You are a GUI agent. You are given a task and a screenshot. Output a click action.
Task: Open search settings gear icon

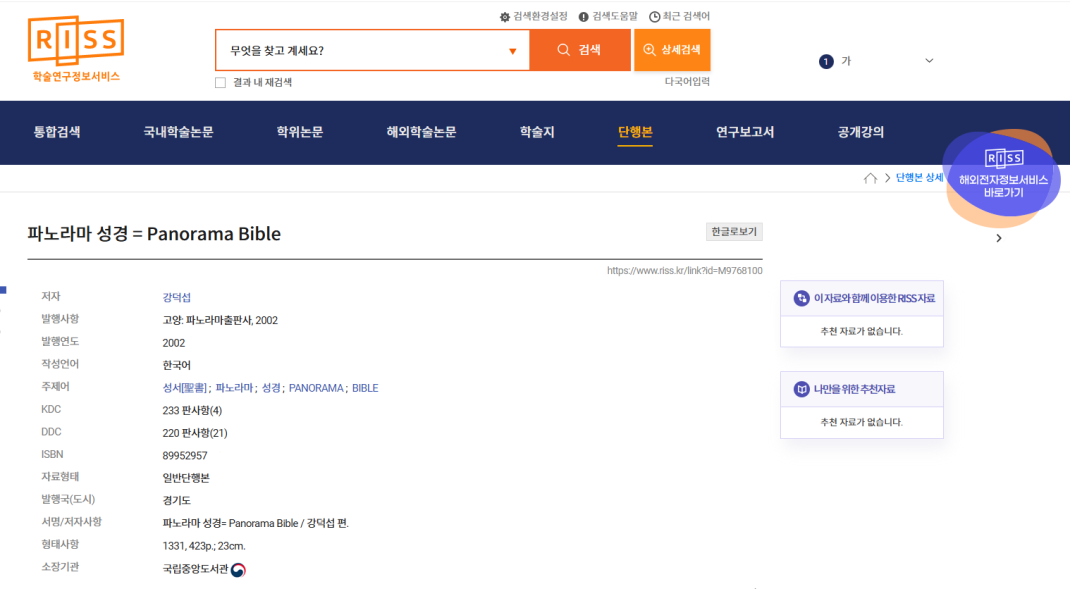pyautogui.click(x=505, y=17)
